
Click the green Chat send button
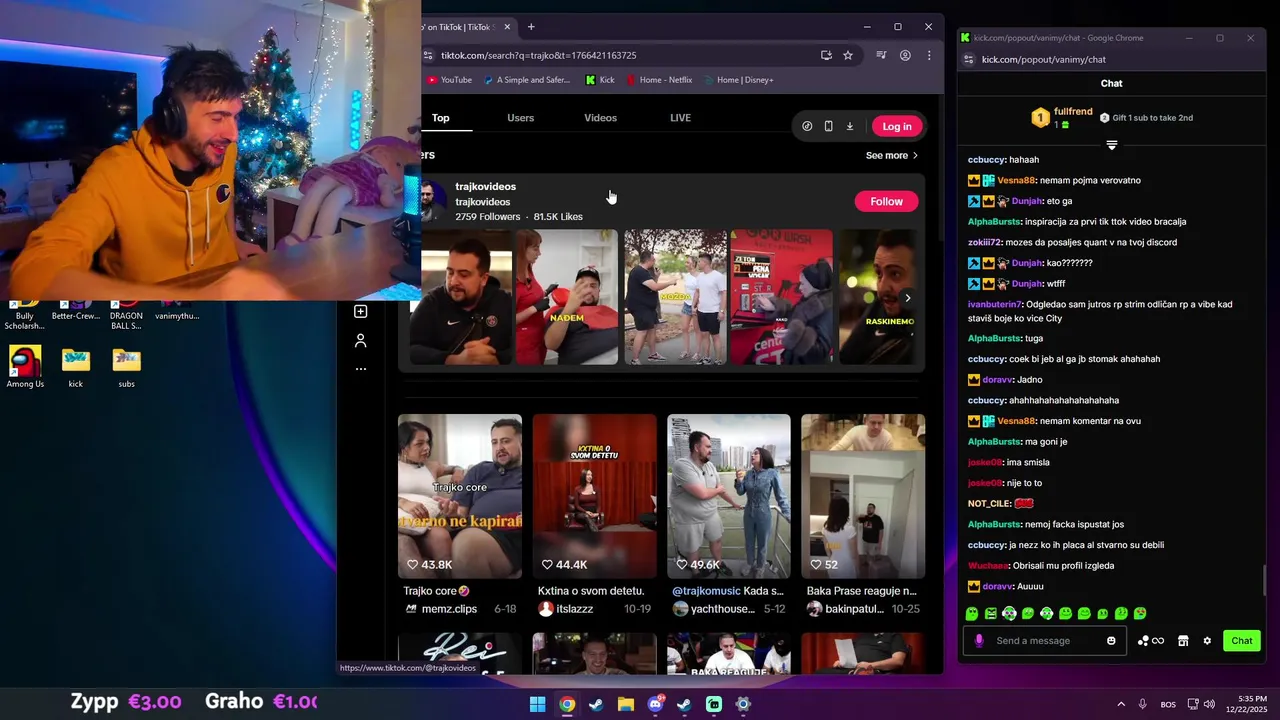pyautogui.click(x=1241, y=641)
